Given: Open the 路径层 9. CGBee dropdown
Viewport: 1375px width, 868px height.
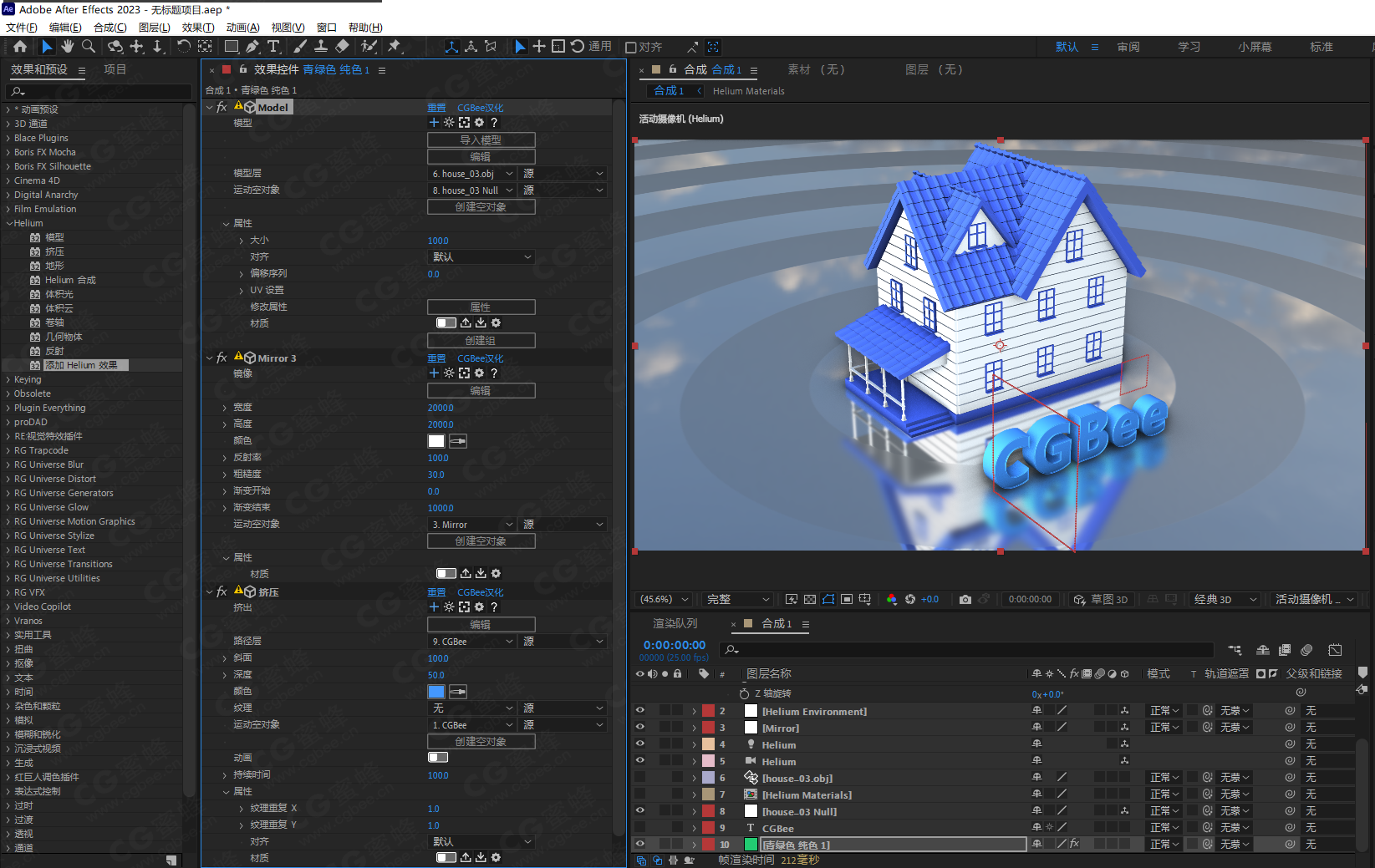Looking at the screenshot, I should pyautogui.click(x=472, y=642).
